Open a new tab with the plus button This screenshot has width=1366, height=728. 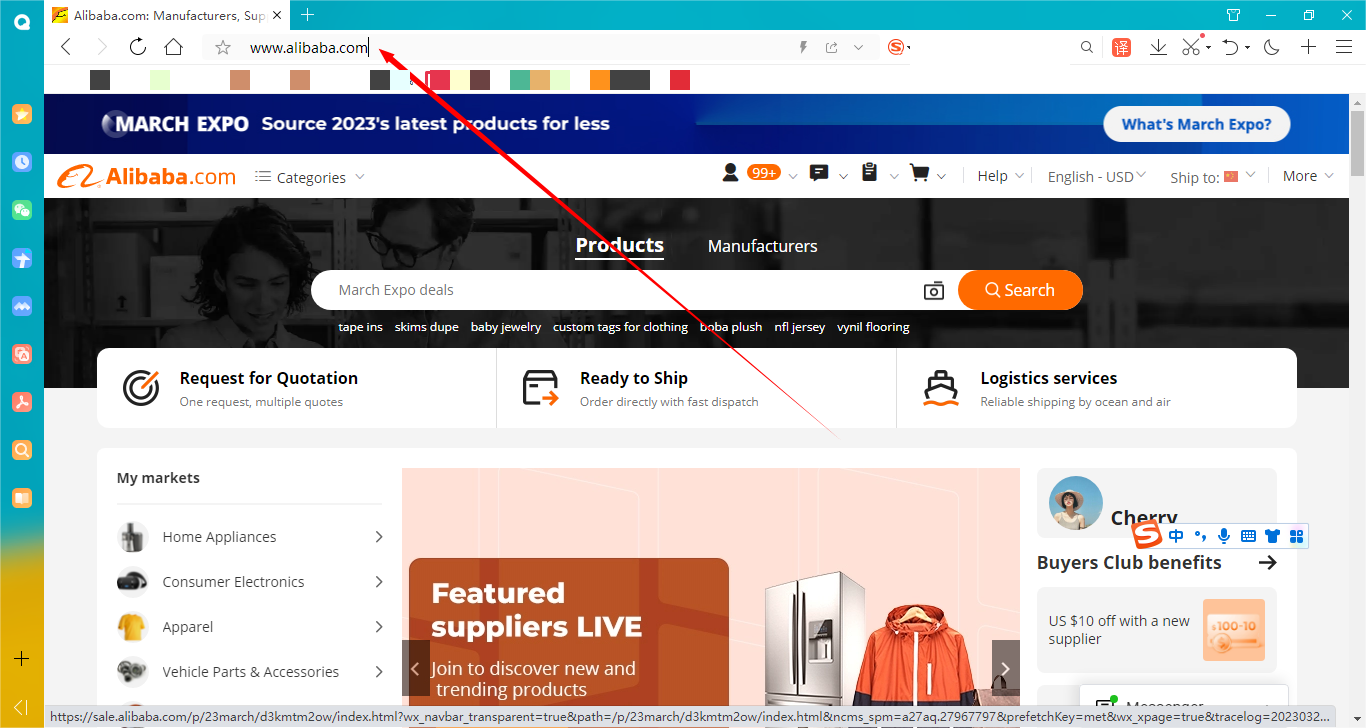coord(307,15)
